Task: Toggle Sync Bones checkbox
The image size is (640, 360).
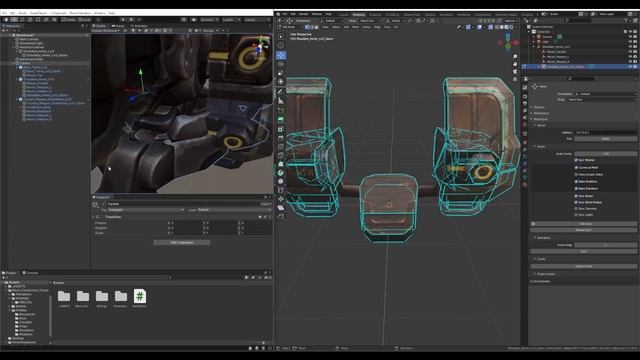Action: click(x=576, y=196)
